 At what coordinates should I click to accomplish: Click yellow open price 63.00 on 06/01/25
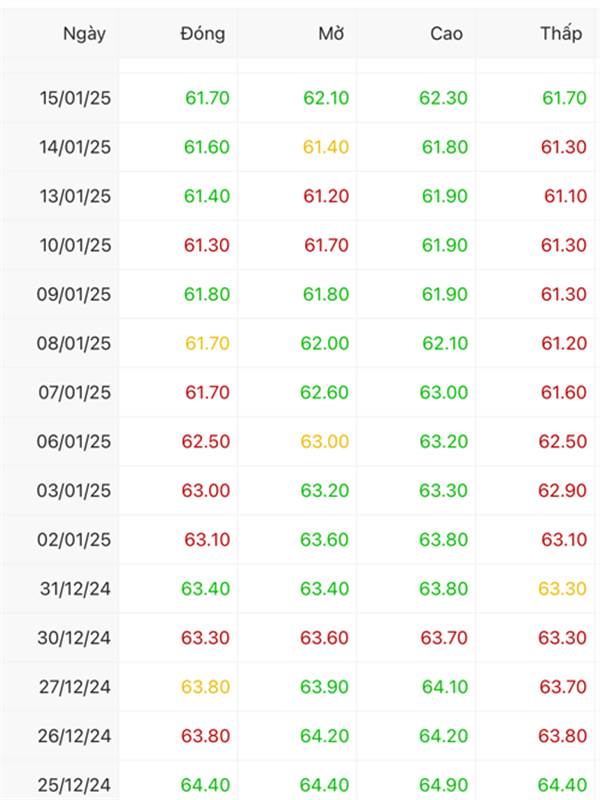click(325, 441)
